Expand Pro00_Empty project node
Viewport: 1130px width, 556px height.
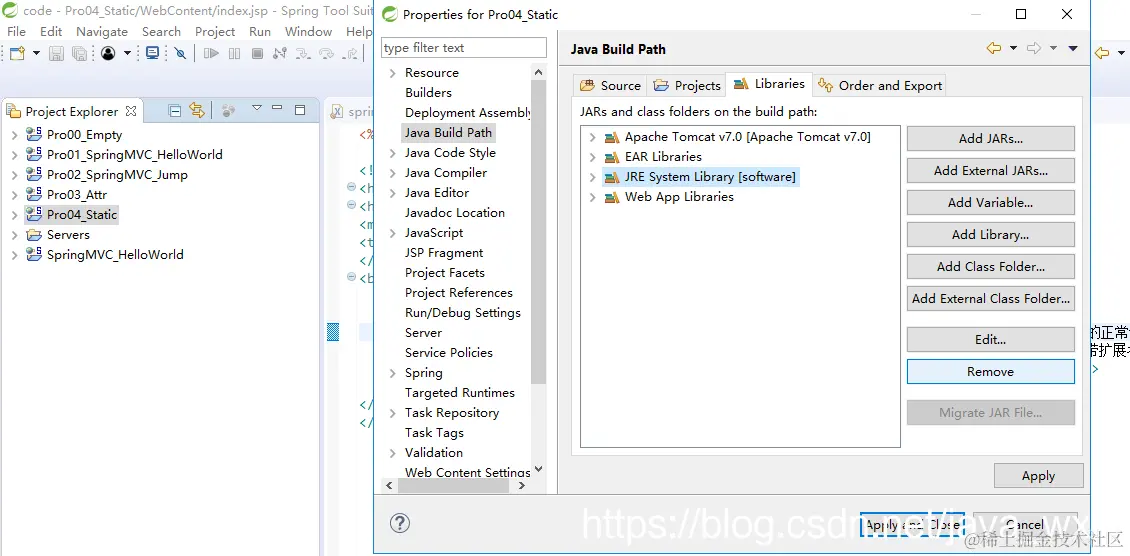(14, 135)
